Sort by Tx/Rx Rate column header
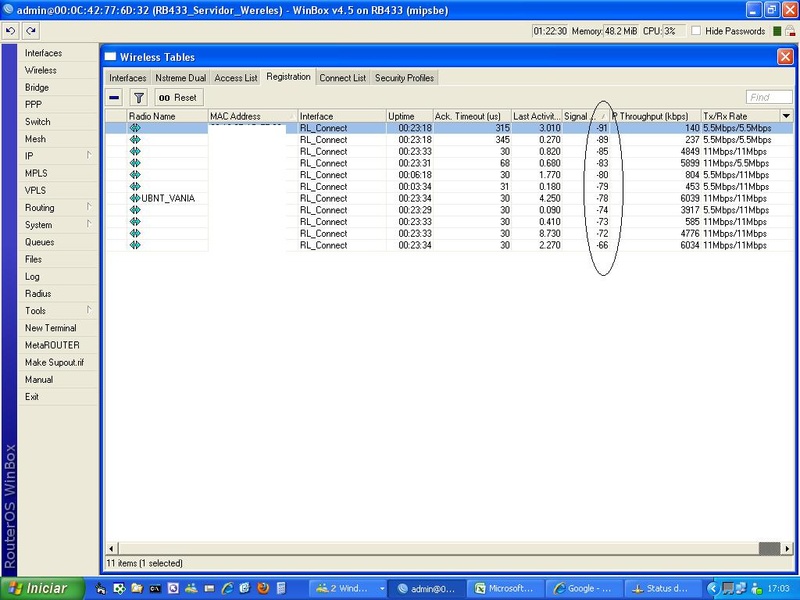Screen dimensions: 800x600 [740, 116]
